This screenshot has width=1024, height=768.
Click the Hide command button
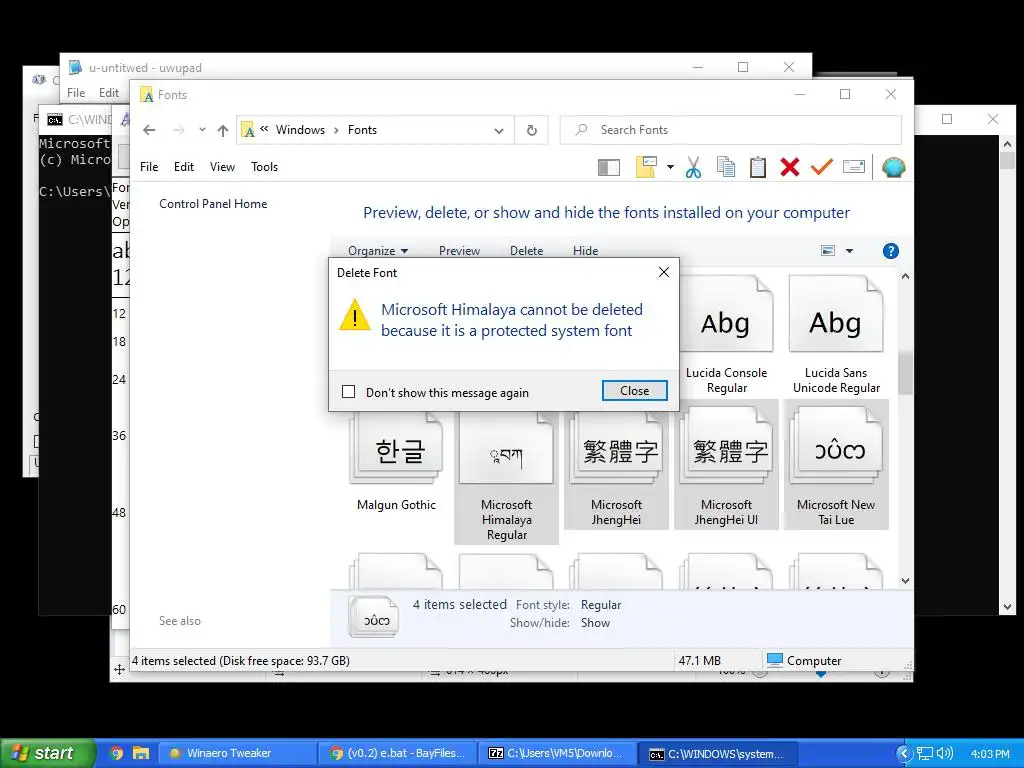coord(585,251)
